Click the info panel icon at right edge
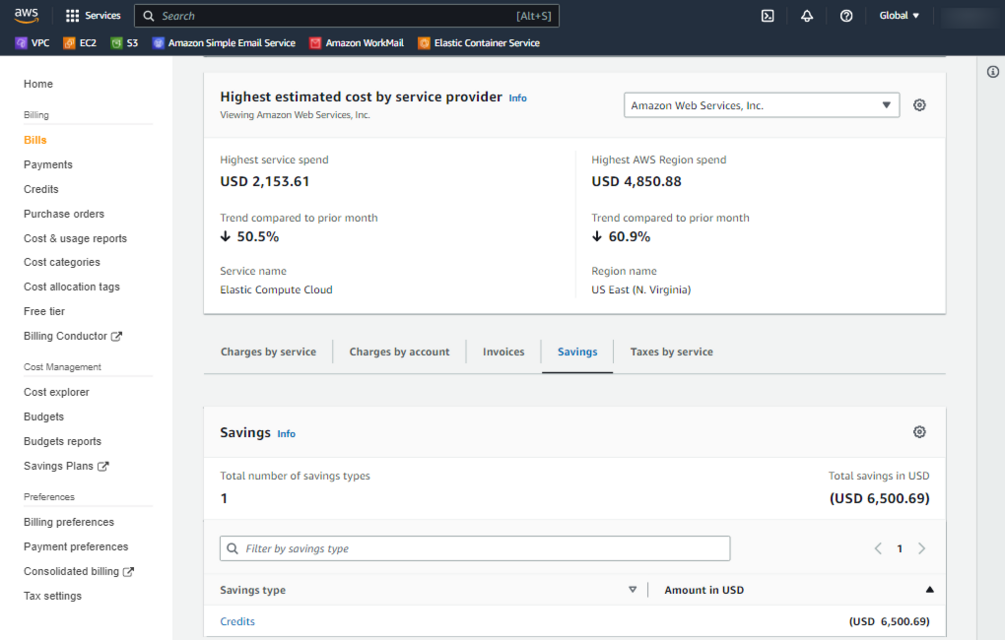The height and width of the screenshot is (640, 1005). [993, 72]
